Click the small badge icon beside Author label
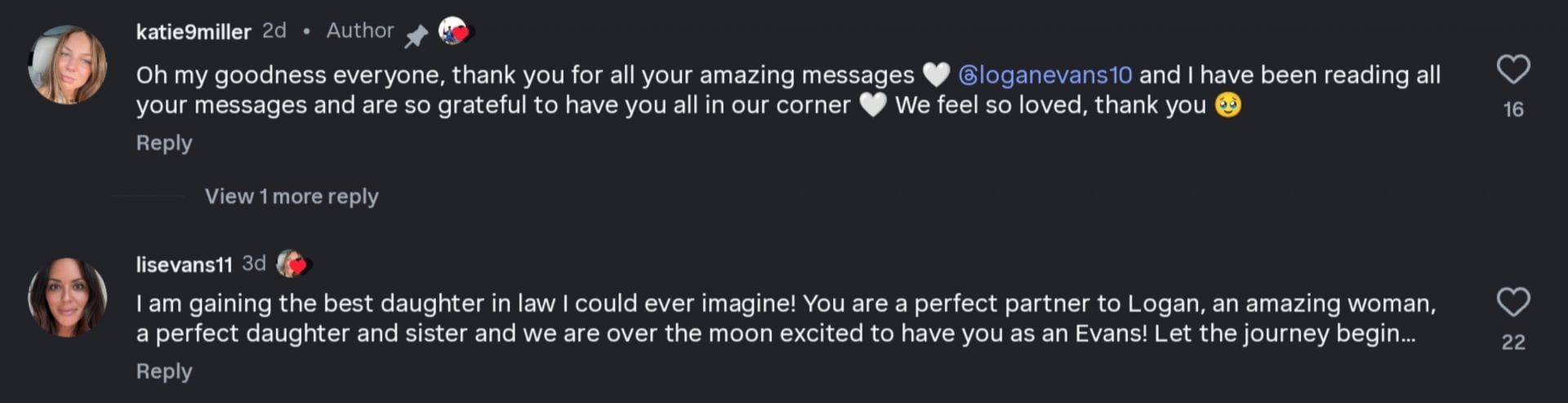 [x=456, y=32]
